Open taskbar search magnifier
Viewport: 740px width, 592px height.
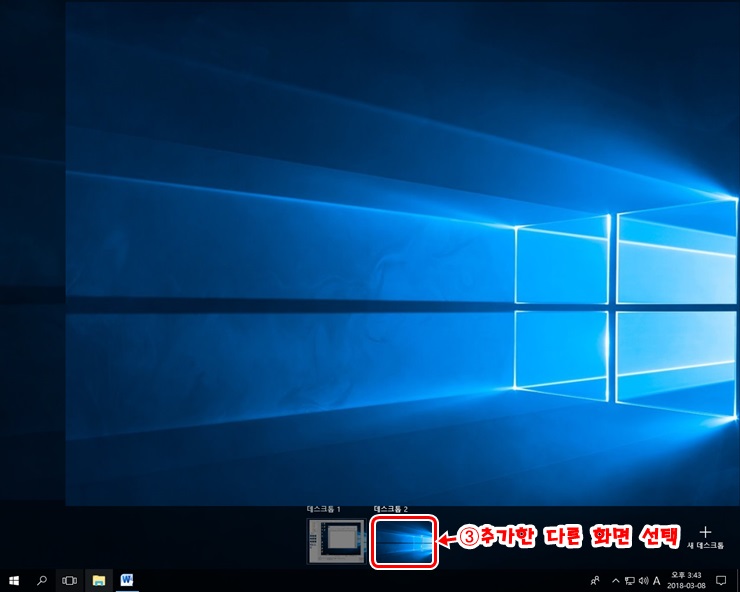click(x=42, y=580)
